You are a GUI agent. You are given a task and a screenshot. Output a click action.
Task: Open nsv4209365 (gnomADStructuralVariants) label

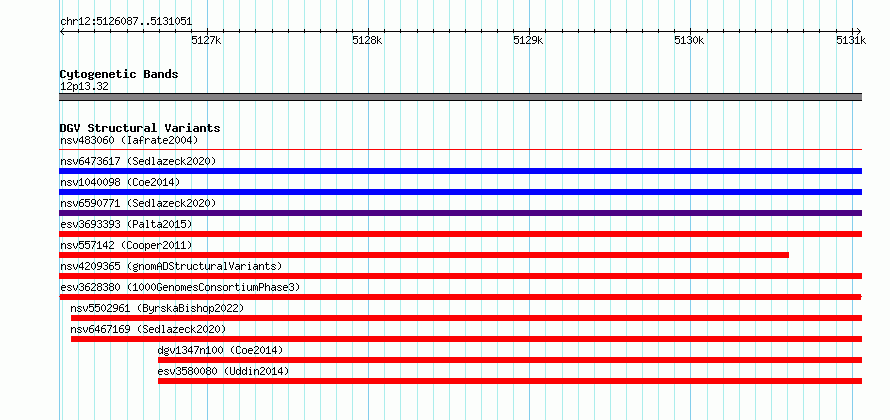171,266
